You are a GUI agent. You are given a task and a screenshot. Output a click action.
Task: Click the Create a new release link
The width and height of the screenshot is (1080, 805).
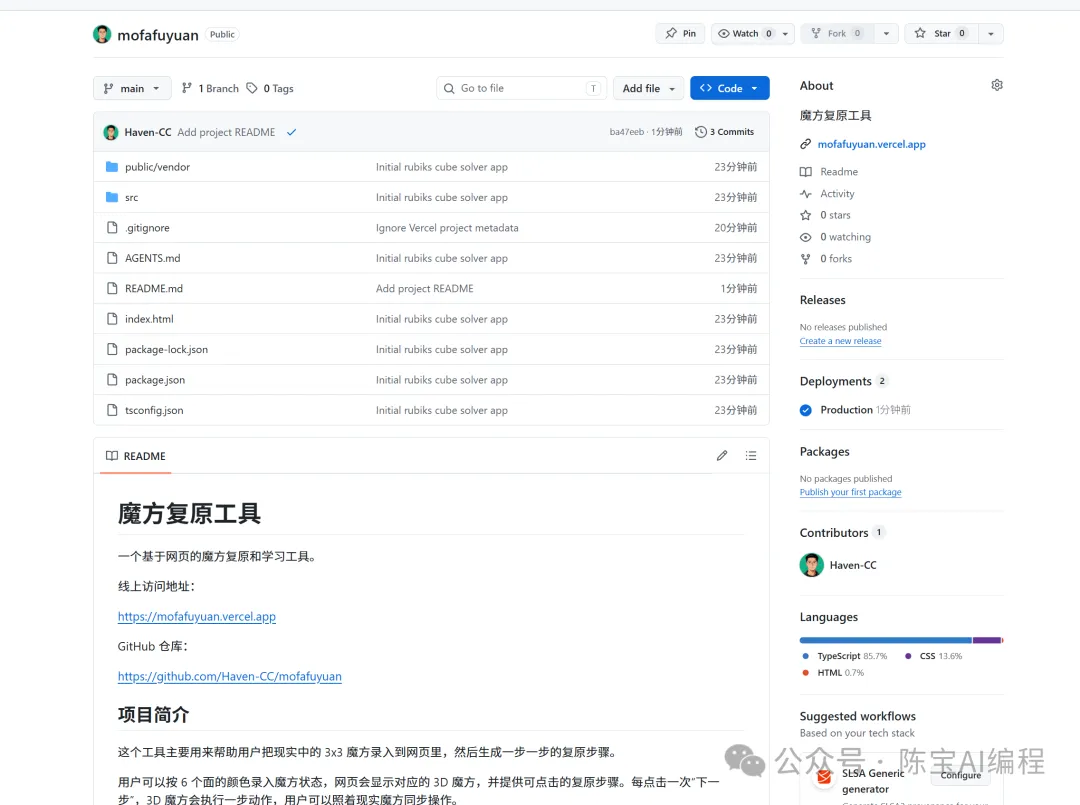pyautogui.click(x=840, y=341)
